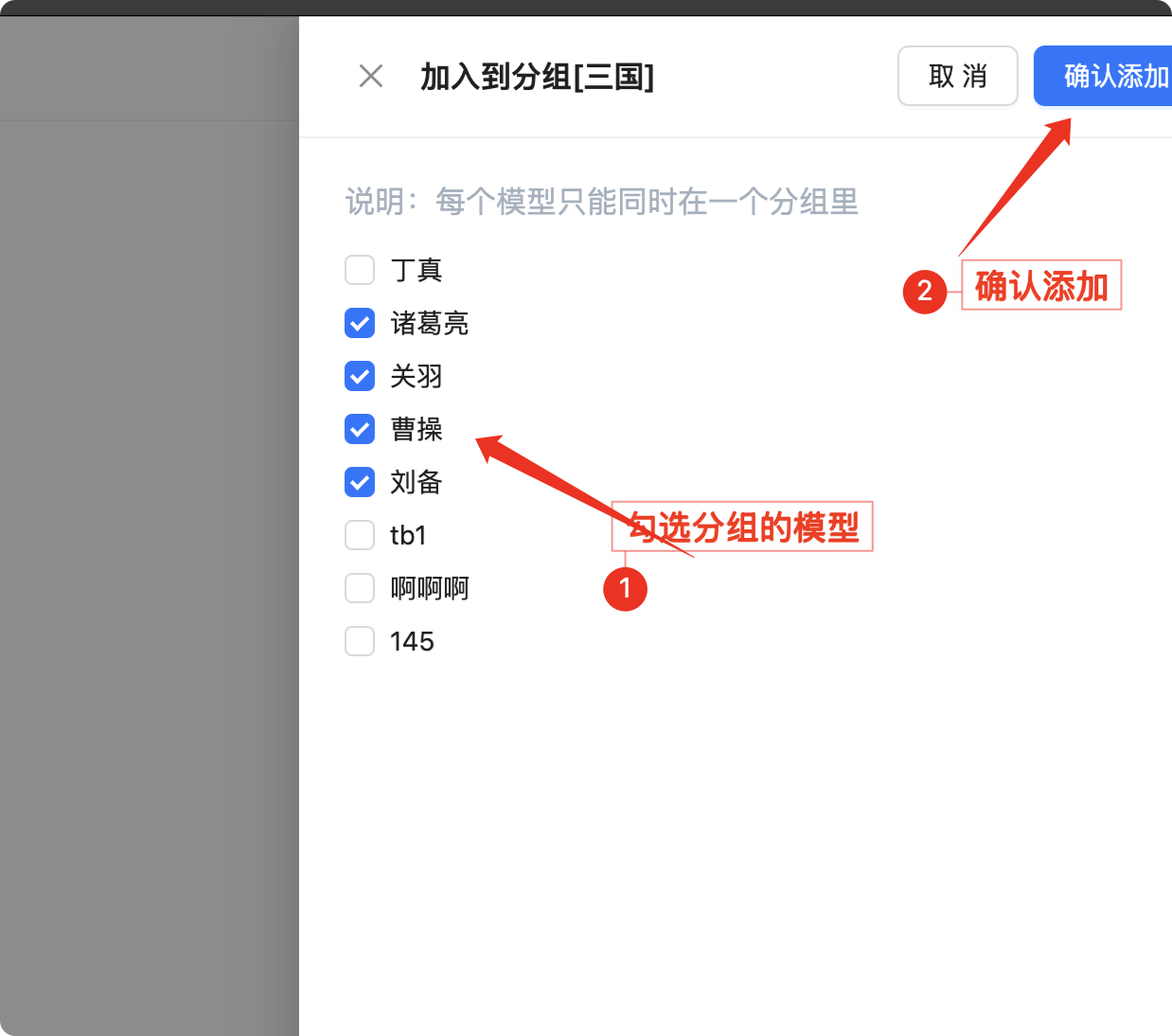Click the 丁真 label text

point(417,270)
